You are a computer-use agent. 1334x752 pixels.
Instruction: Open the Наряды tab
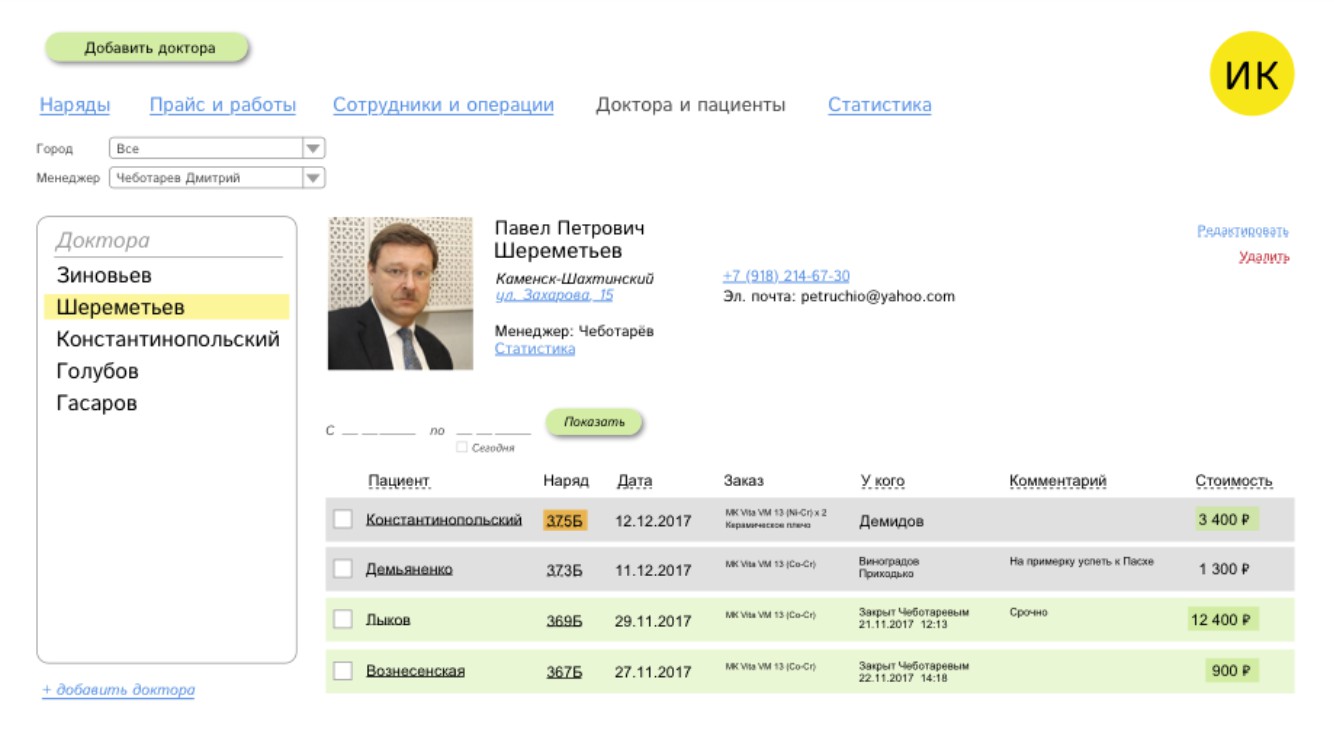pos(75,105)
